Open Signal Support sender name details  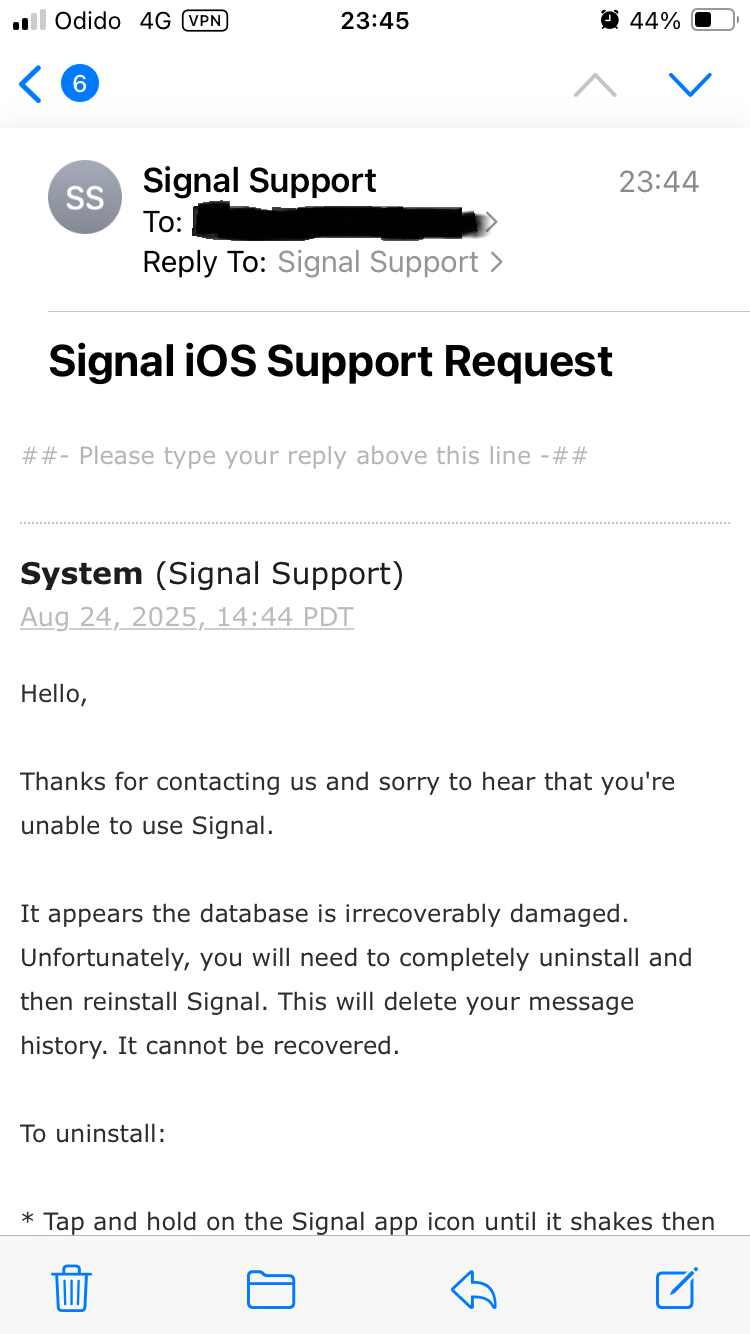260,180
